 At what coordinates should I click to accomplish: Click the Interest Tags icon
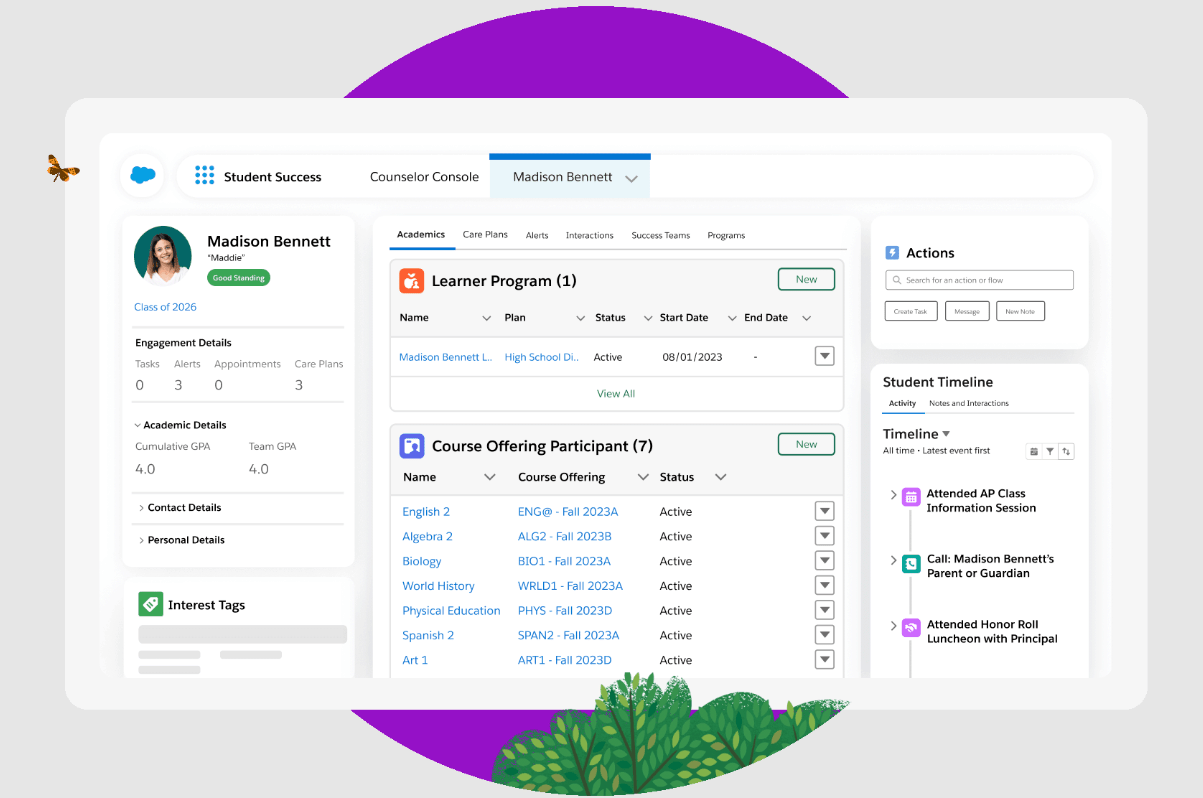click(x=150, y=604)
